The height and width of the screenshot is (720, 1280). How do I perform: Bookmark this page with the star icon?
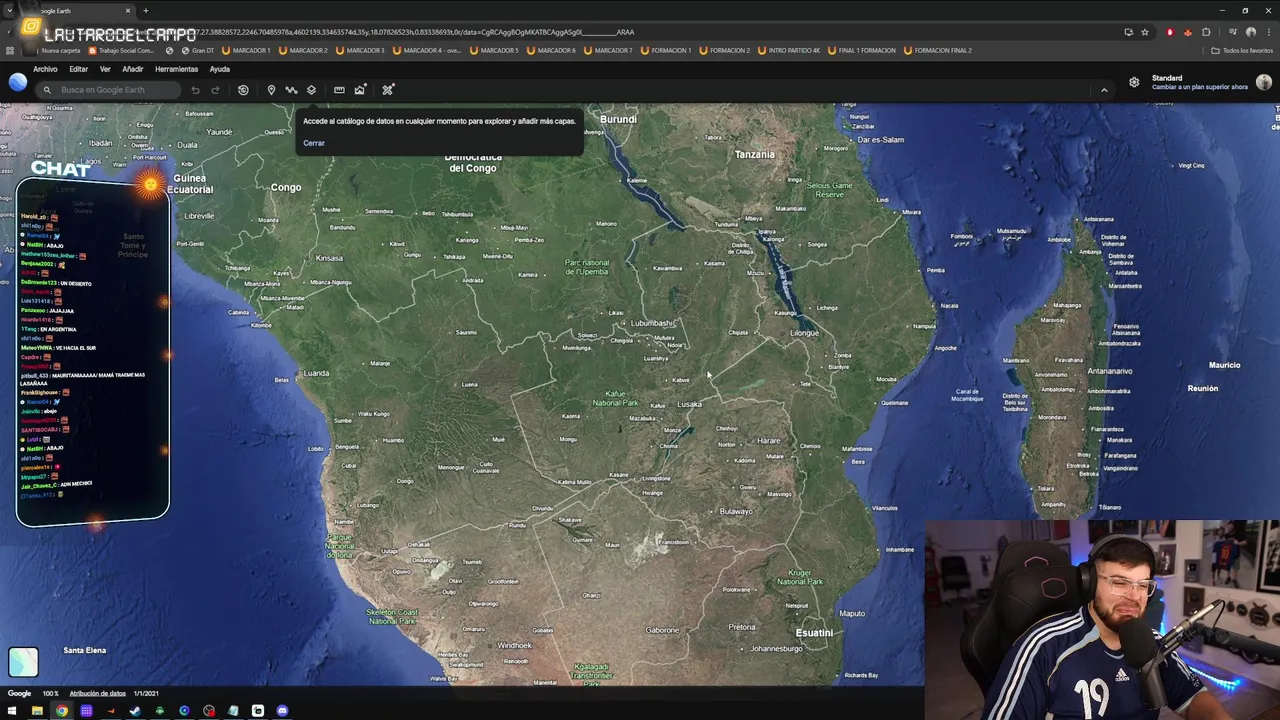1145,32
